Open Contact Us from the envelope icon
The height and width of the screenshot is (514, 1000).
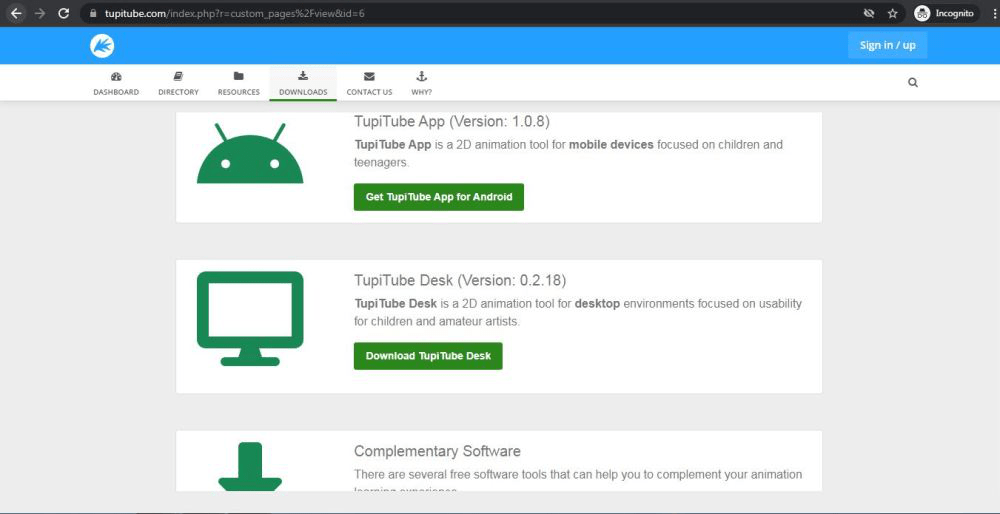pos(369,77)
